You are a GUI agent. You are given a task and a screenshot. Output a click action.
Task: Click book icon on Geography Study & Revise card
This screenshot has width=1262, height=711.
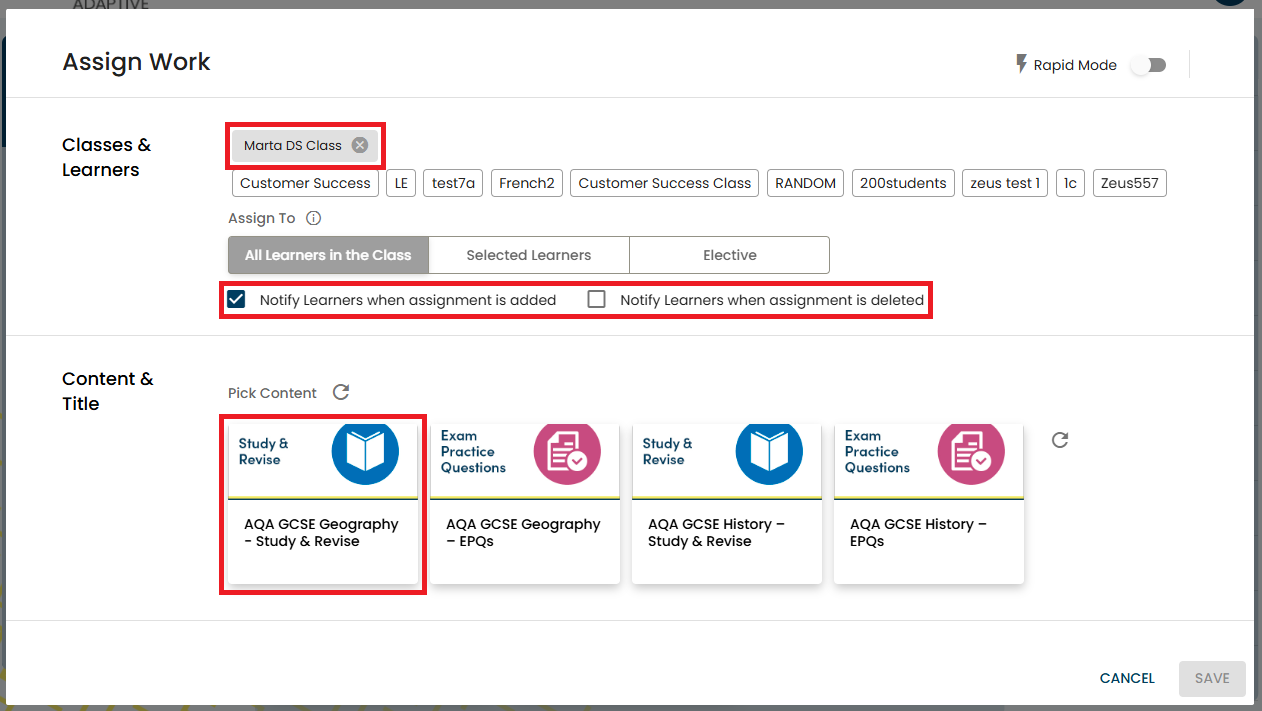point(365,452)
